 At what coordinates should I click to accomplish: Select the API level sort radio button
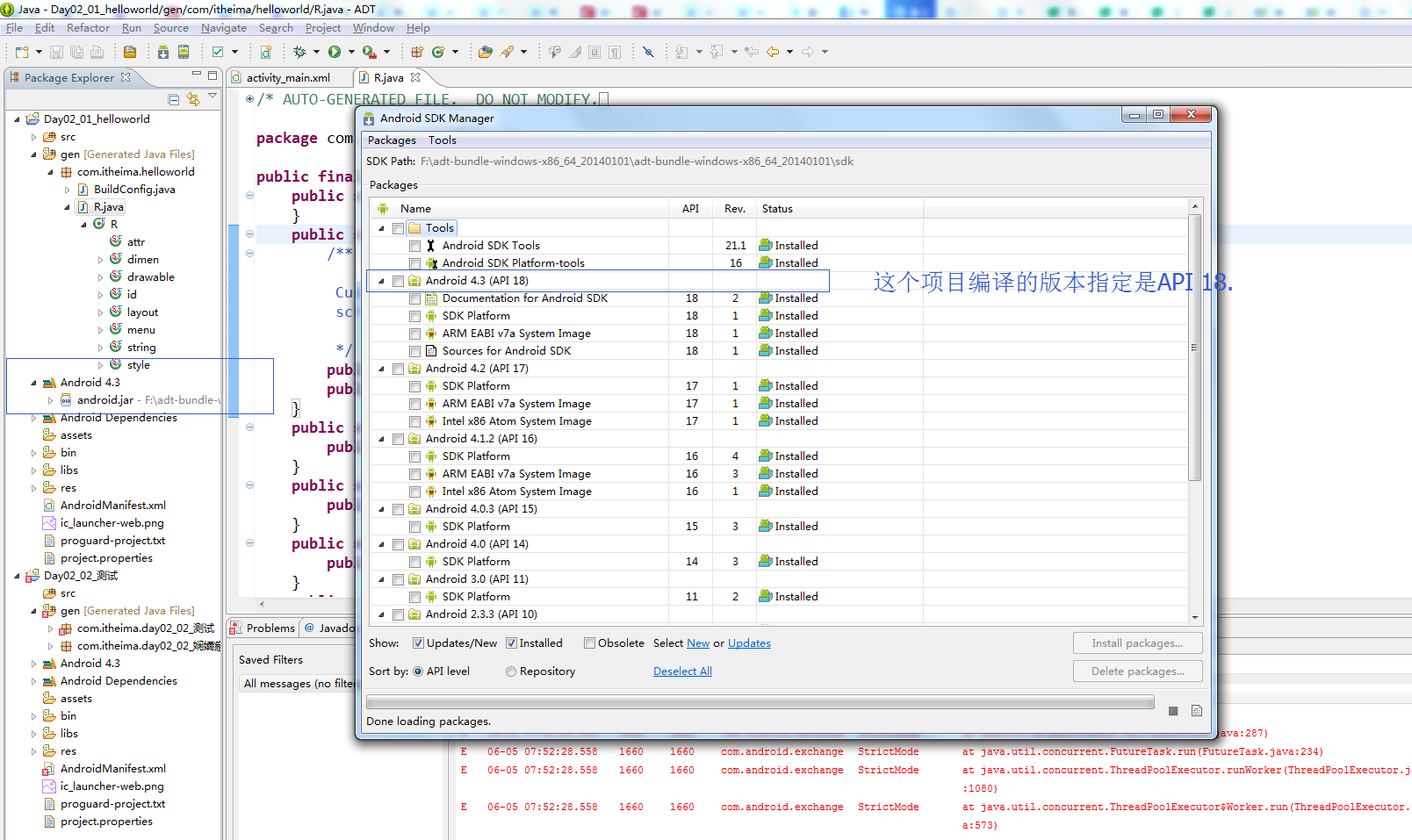[x=418, y=671]
